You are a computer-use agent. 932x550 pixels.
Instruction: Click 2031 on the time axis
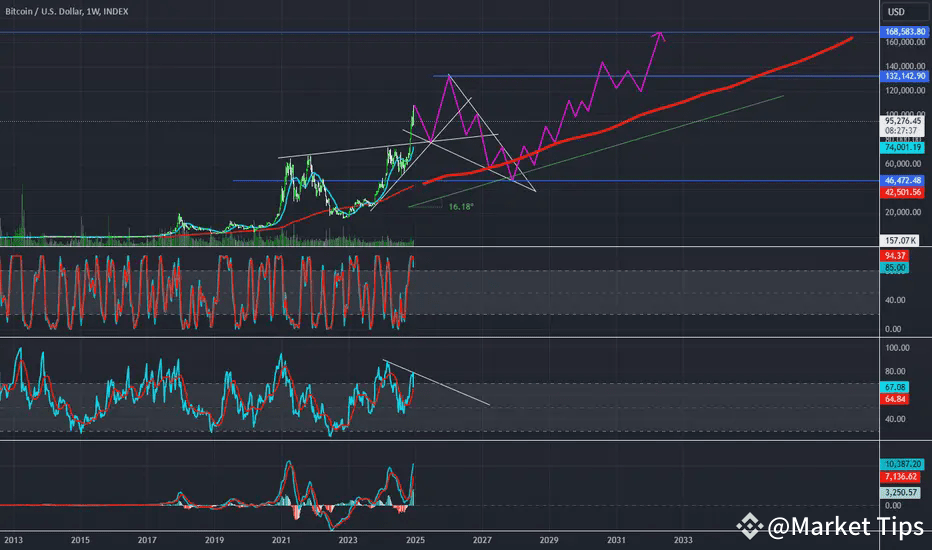[616, 540]
